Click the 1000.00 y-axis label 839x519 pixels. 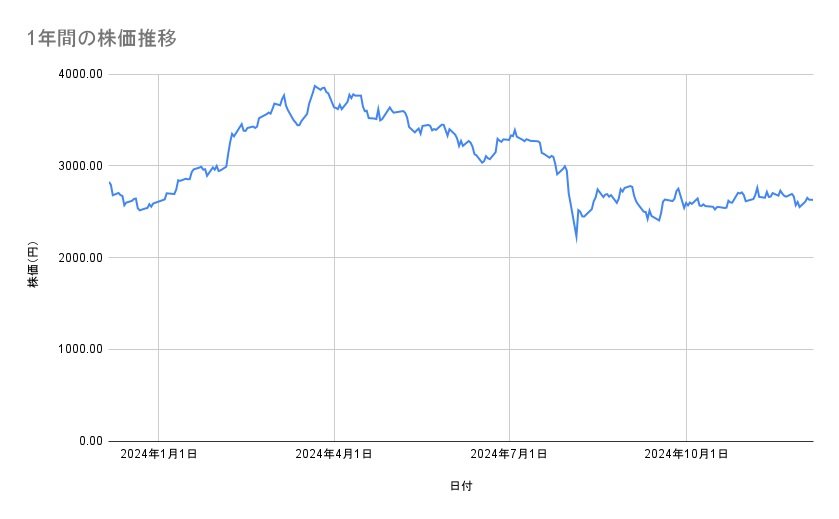78,349
